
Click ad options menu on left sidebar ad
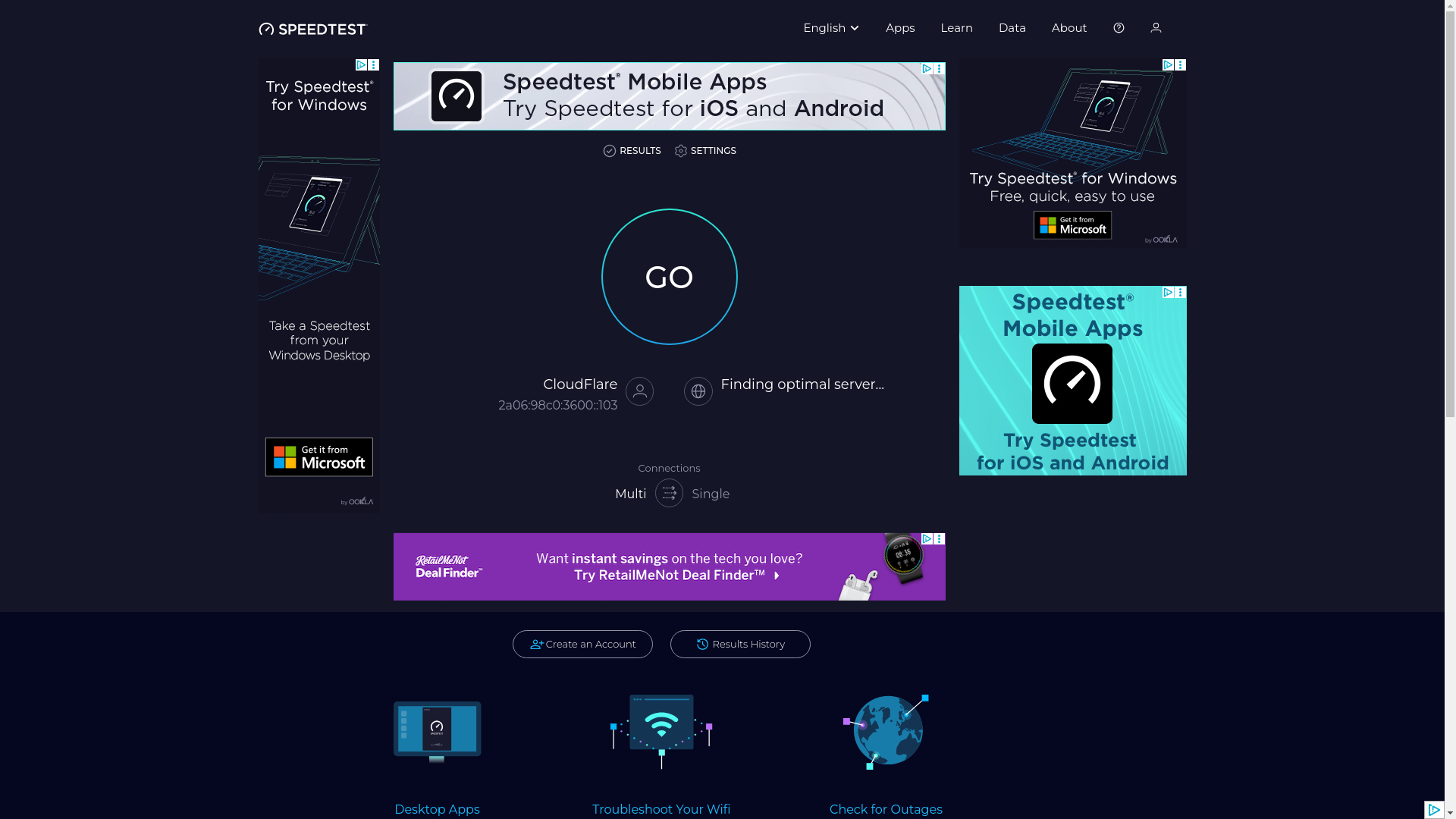pos(373,65)
